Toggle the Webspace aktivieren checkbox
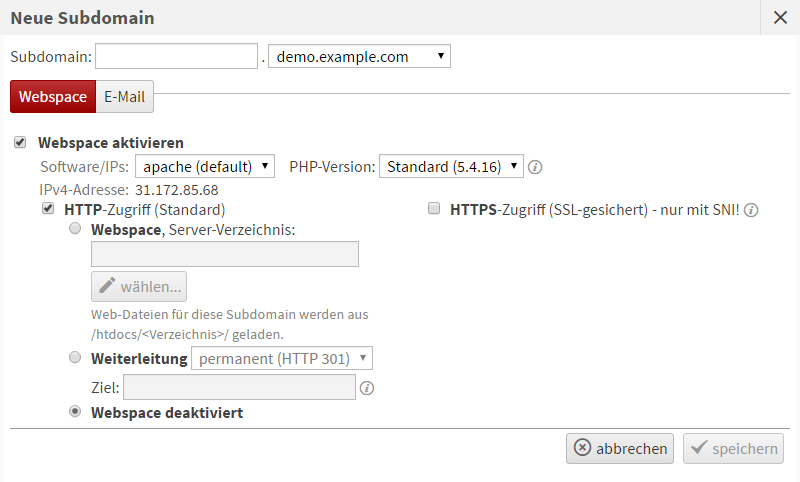This screenshot has height=482, width=800. (x=20, y=143)
